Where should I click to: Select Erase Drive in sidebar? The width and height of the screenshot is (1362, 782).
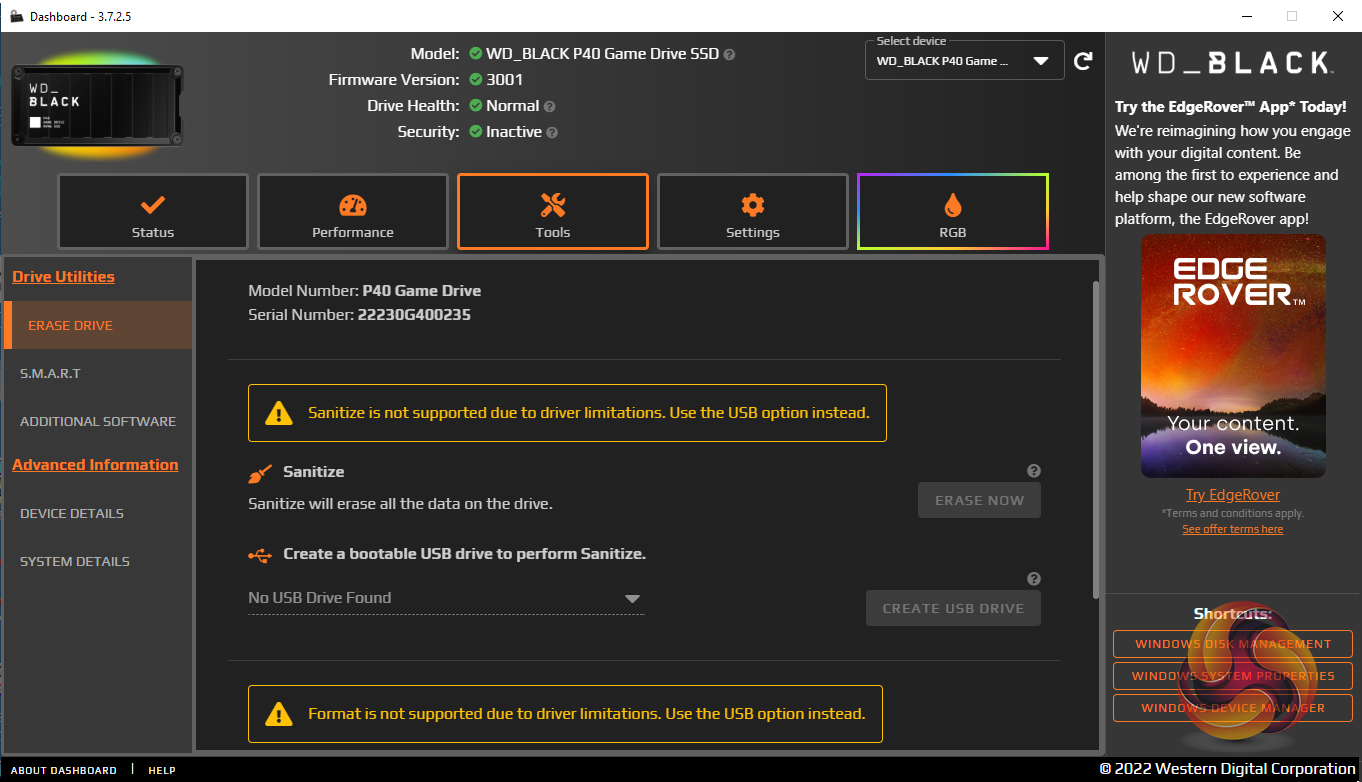click(x=98, y=325)
